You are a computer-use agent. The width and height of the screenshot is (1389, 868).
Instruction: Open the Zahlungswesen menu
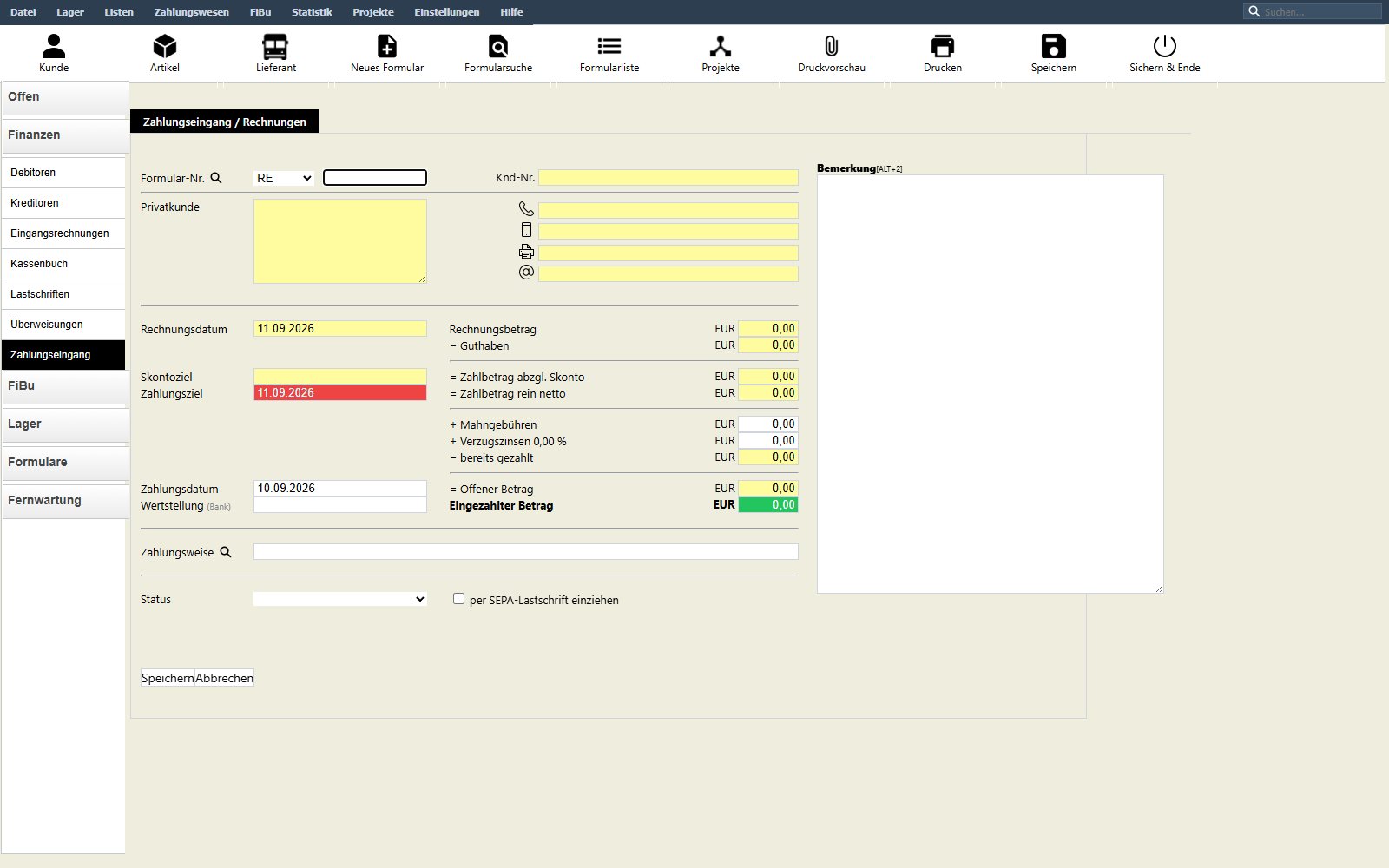tap(192, 12)
